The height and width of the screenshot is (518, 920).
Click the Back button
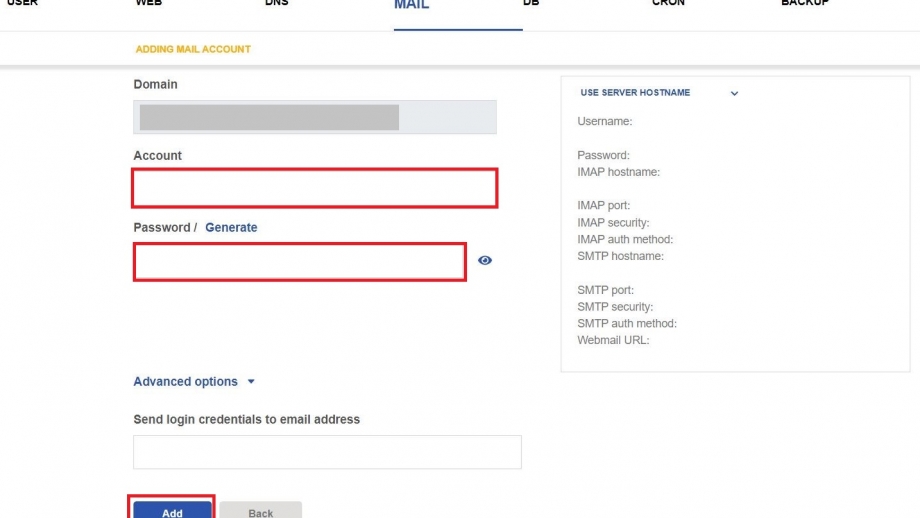[261, 510]
